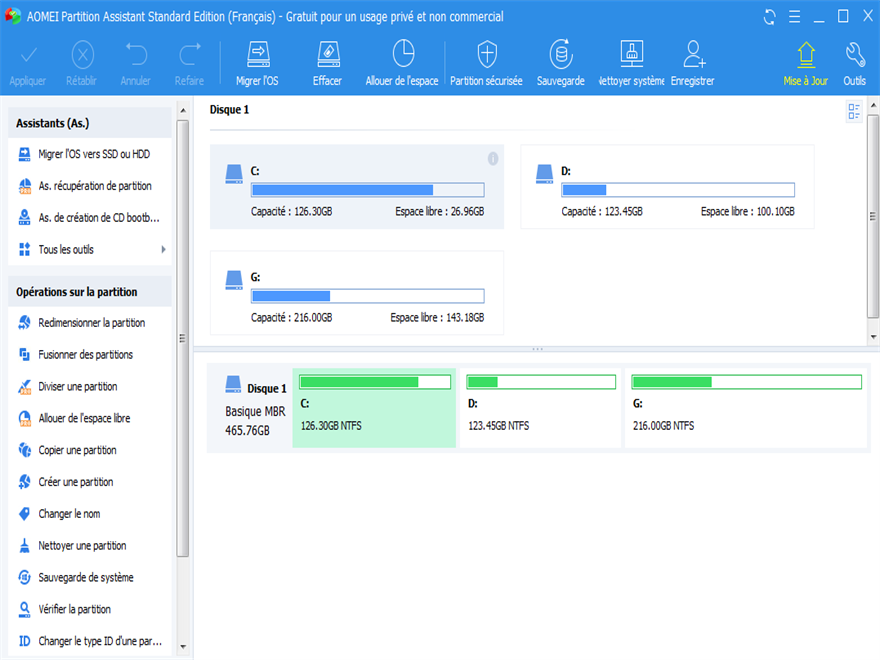Click the G: drive icon
Screen dimensions: 880x660
(234, 280)
